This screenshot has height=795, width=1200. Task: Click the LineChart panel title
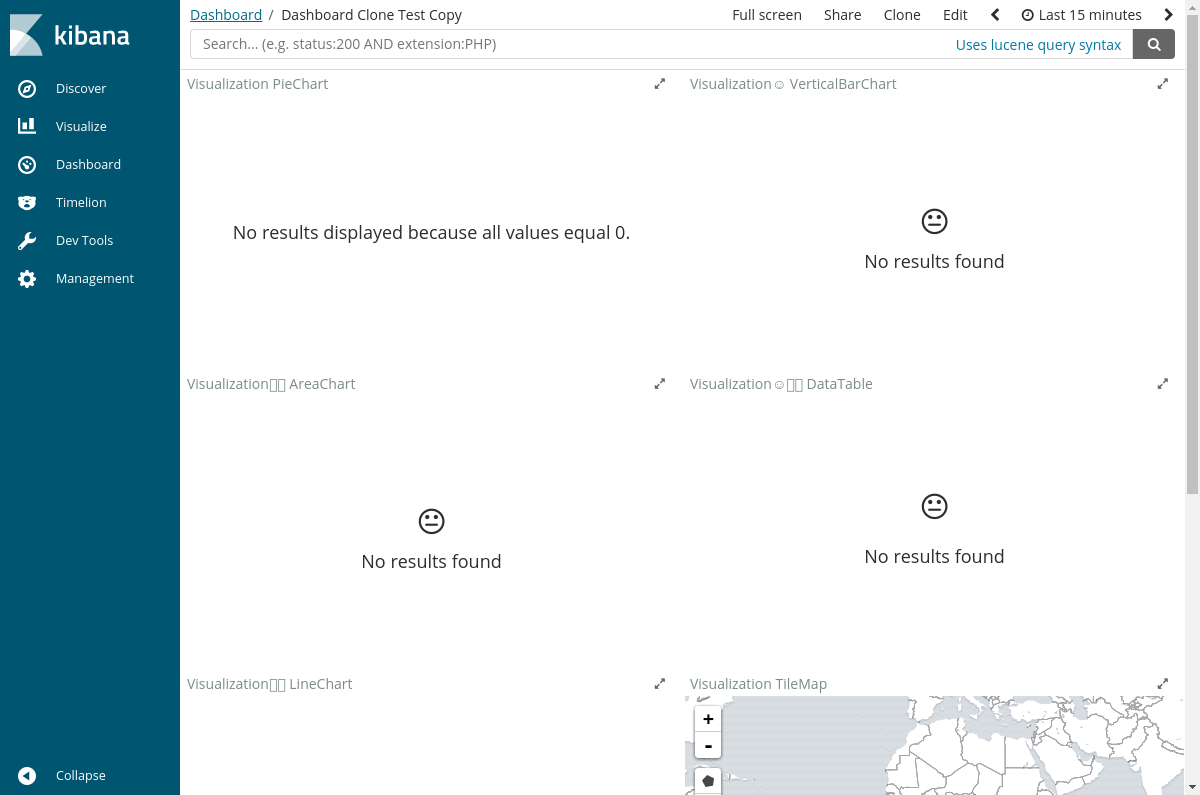coord(270,684)
